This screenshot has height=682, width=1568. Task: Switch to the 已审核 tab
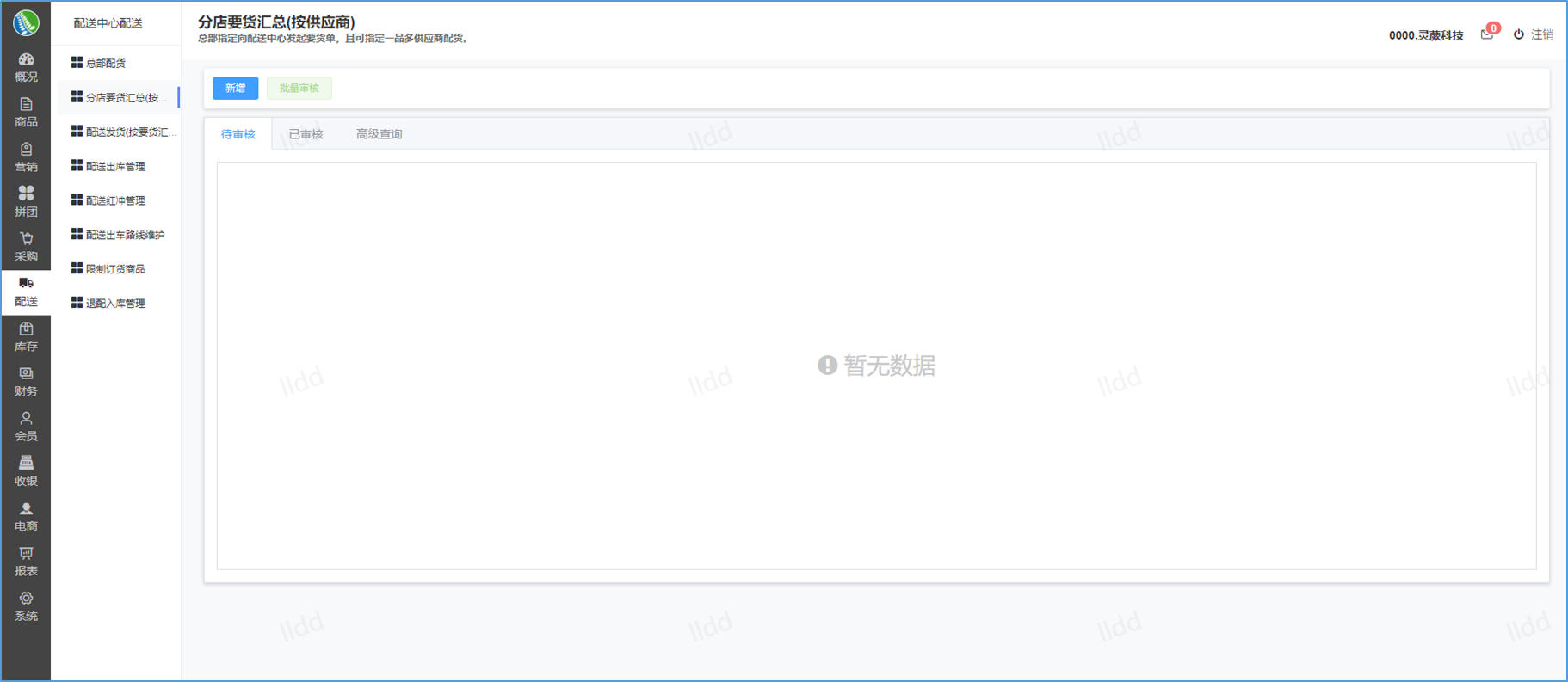click(x=306, y=134)
